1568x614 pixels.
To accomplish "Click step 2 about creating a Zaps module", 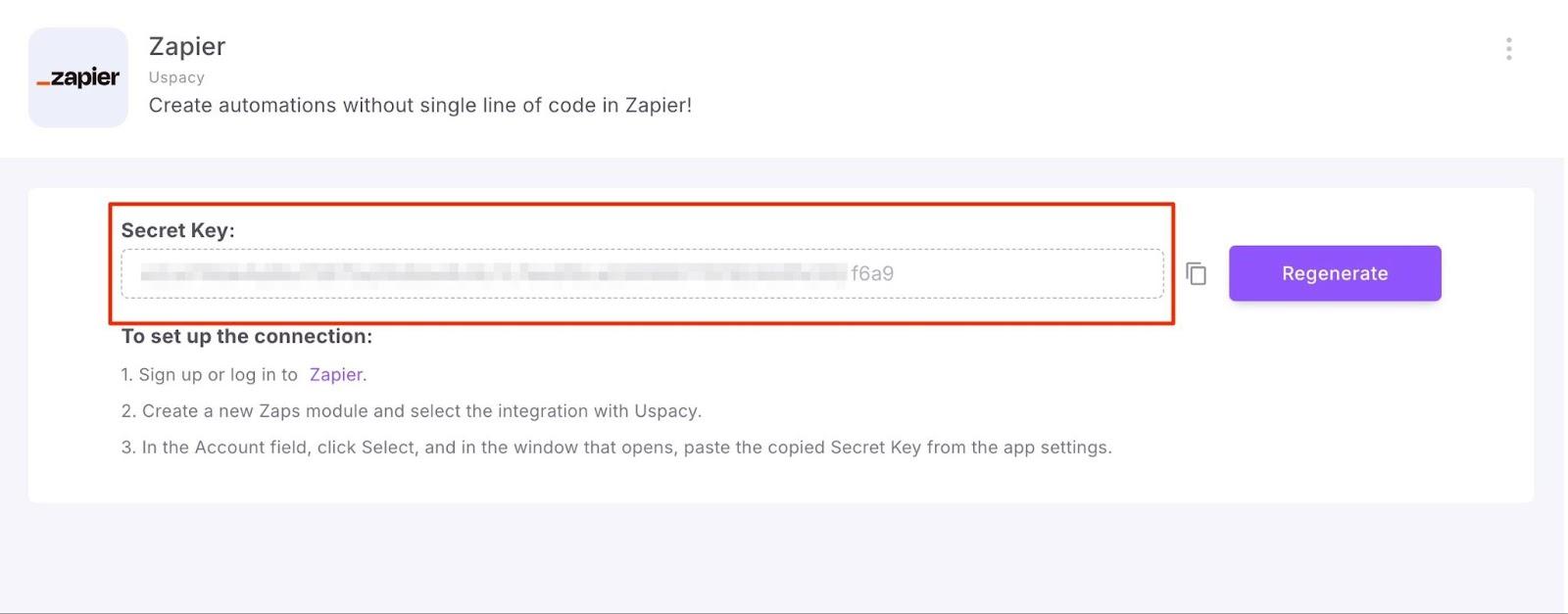I will click(412, 410).
